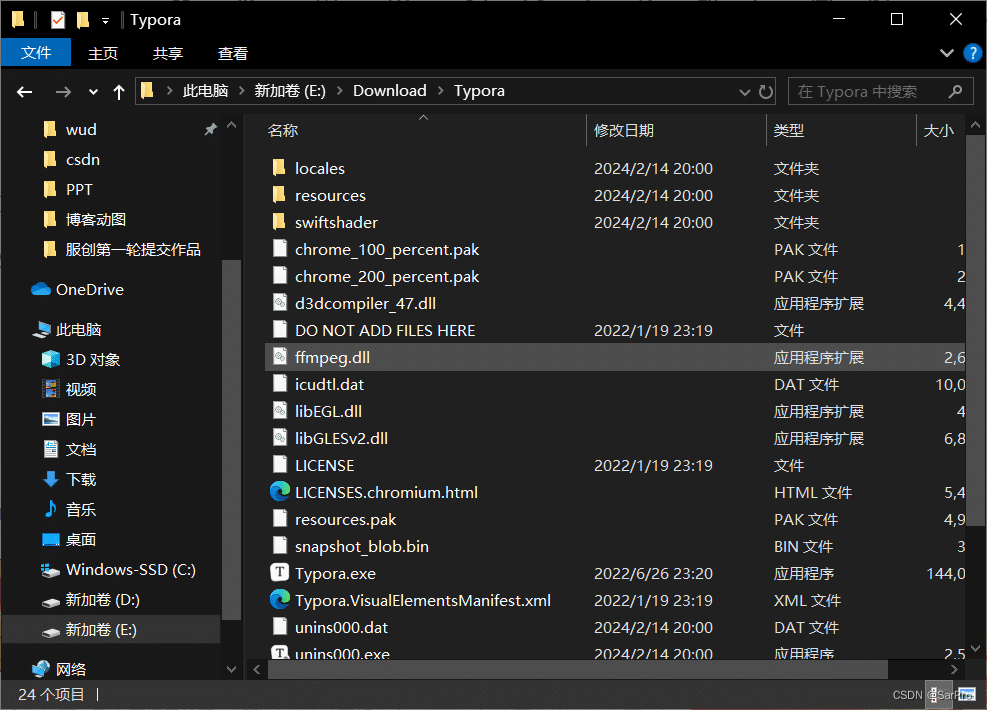987x710 pixels.
Task: Click the ffmpeg.dll file icon
Action: click(x=280, y=357)
